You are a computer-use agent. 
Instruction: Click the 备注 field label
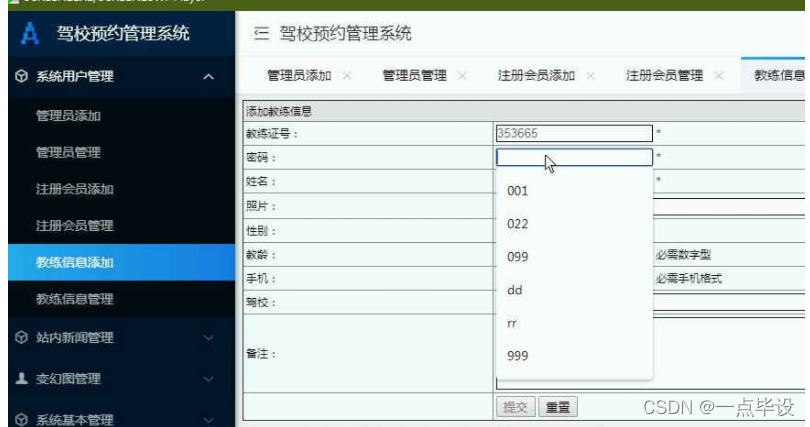click(261, 354)
